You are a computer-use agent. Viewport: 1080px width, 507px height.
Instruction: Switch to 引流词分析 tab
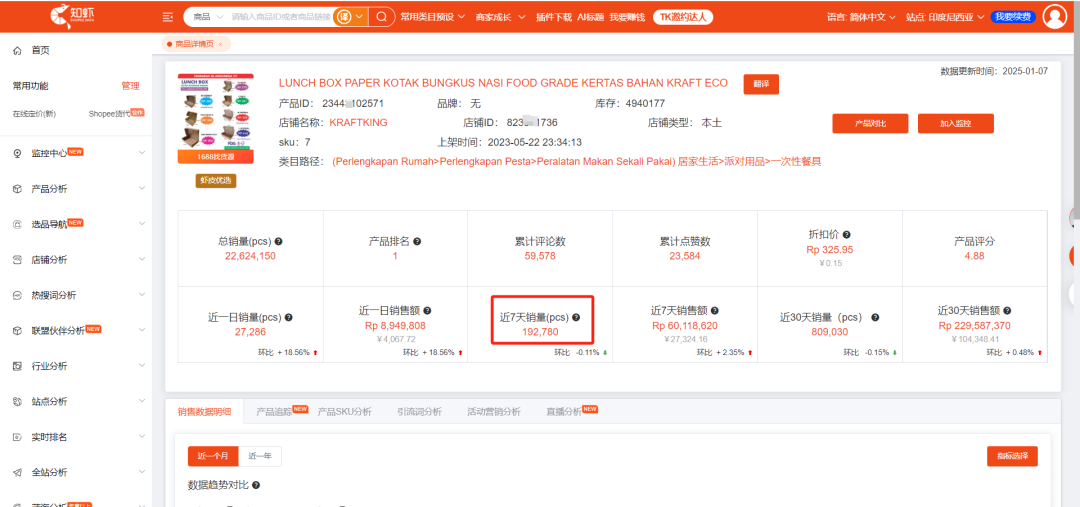(x=419, y=412)
